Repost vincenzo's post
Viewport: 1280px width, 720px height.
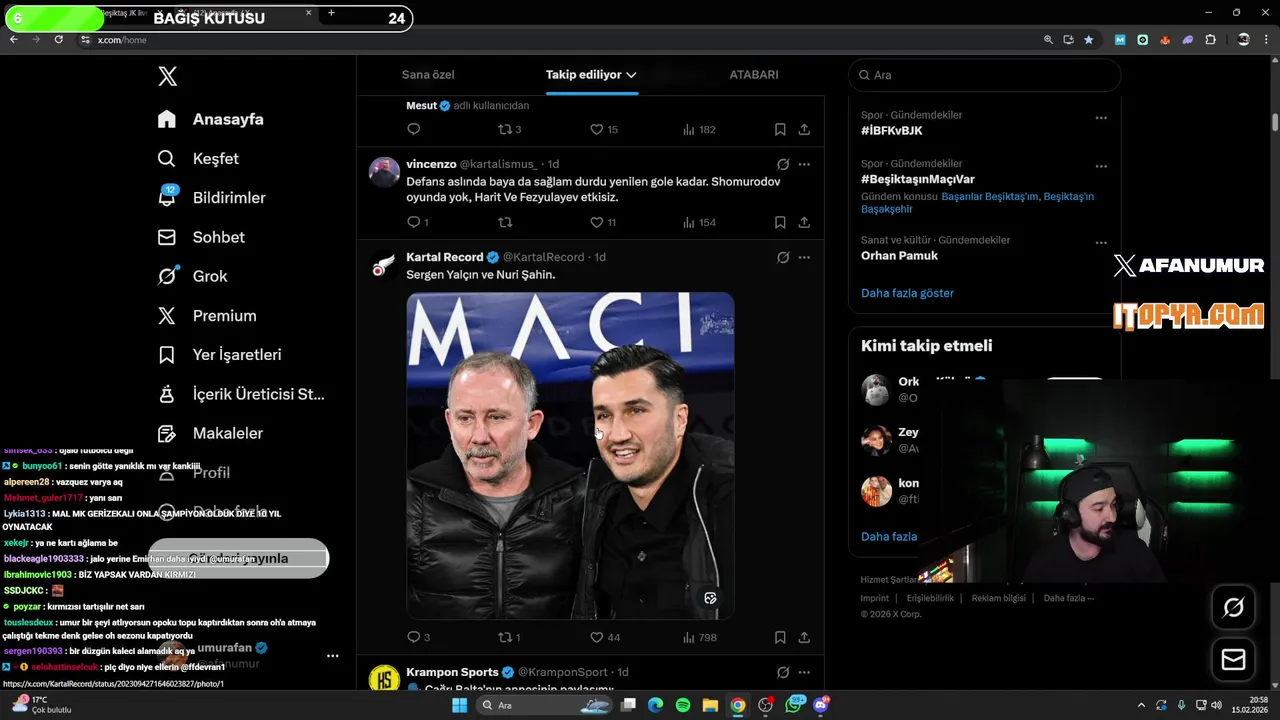click(505, 222)
